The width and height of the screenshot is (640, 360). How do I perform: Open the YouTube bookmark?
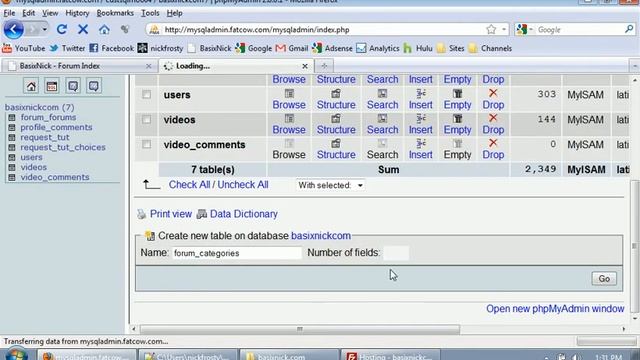(24, 48)
